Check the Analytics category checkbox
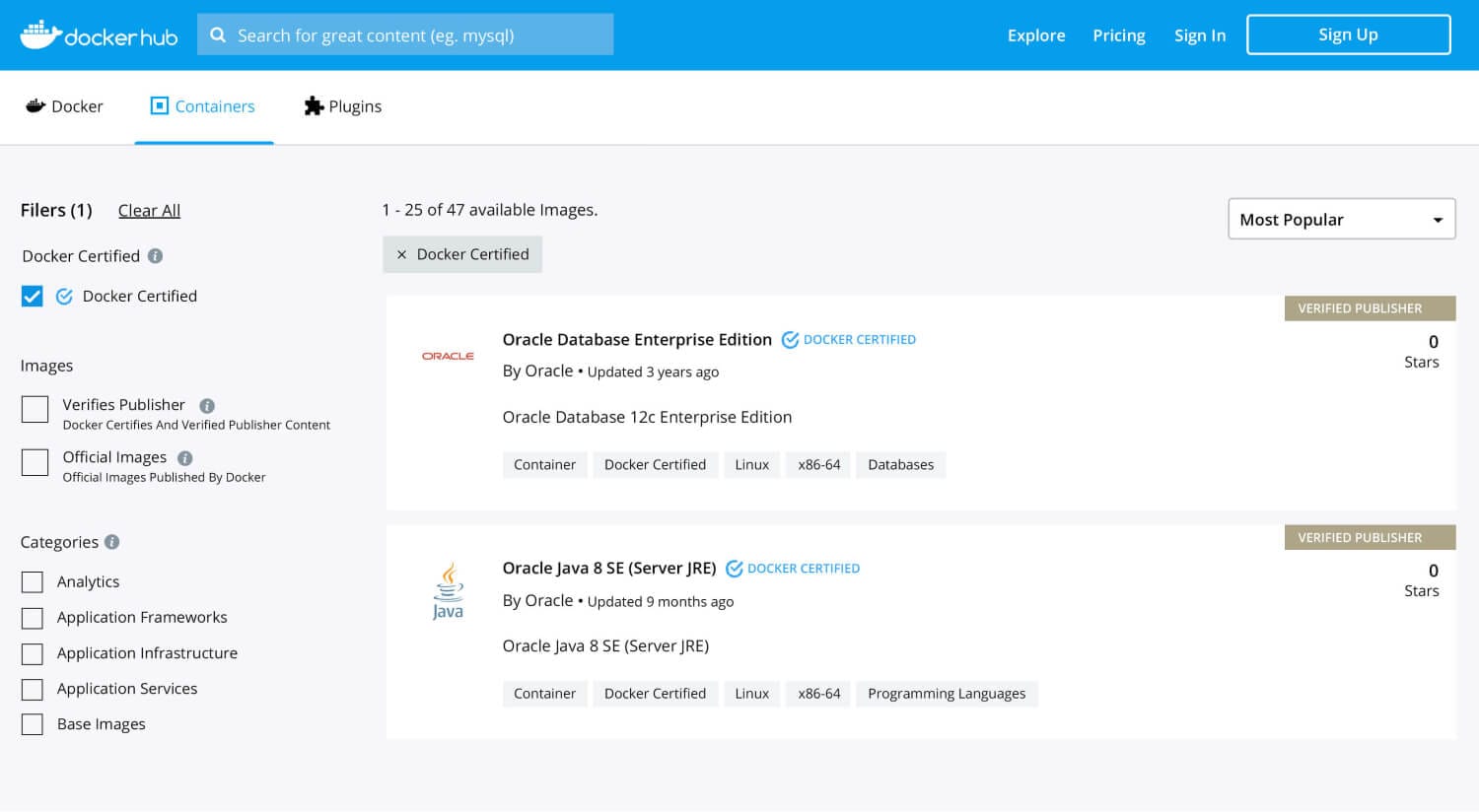The image size is (1479, 812). (x=32, y=581)
